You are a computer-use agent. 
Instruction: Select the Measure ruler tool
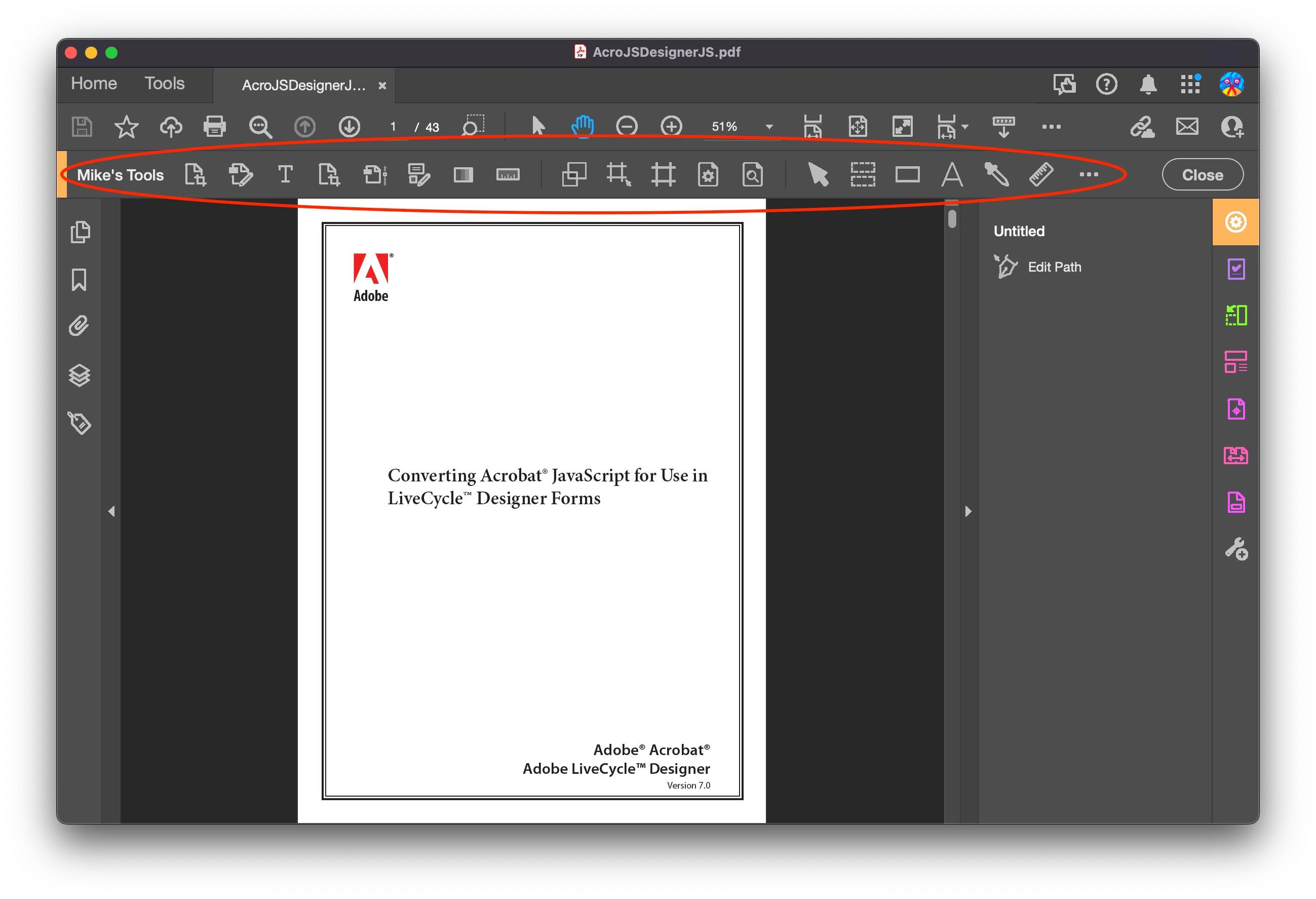(1041, 174)
